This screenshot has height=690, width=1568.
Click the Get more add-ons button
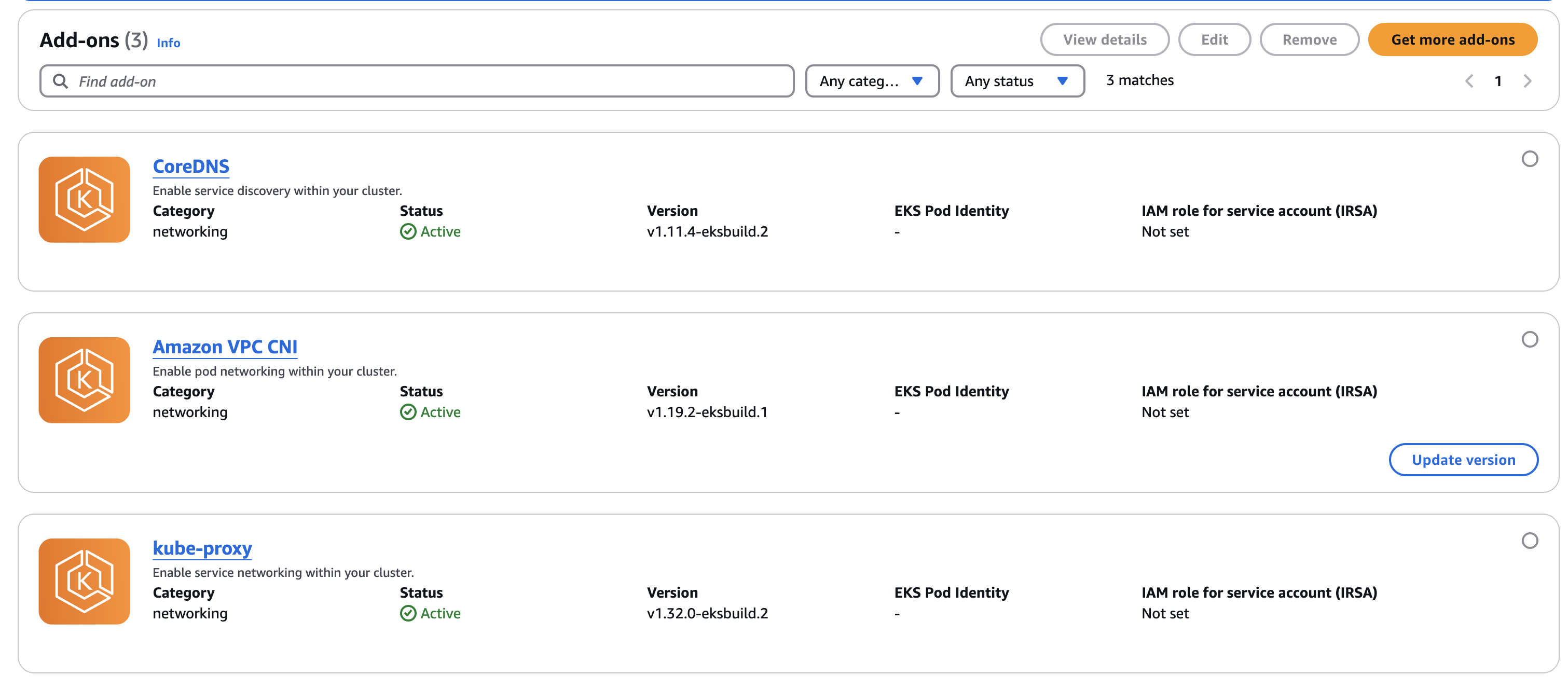(x=1452, y=39)
